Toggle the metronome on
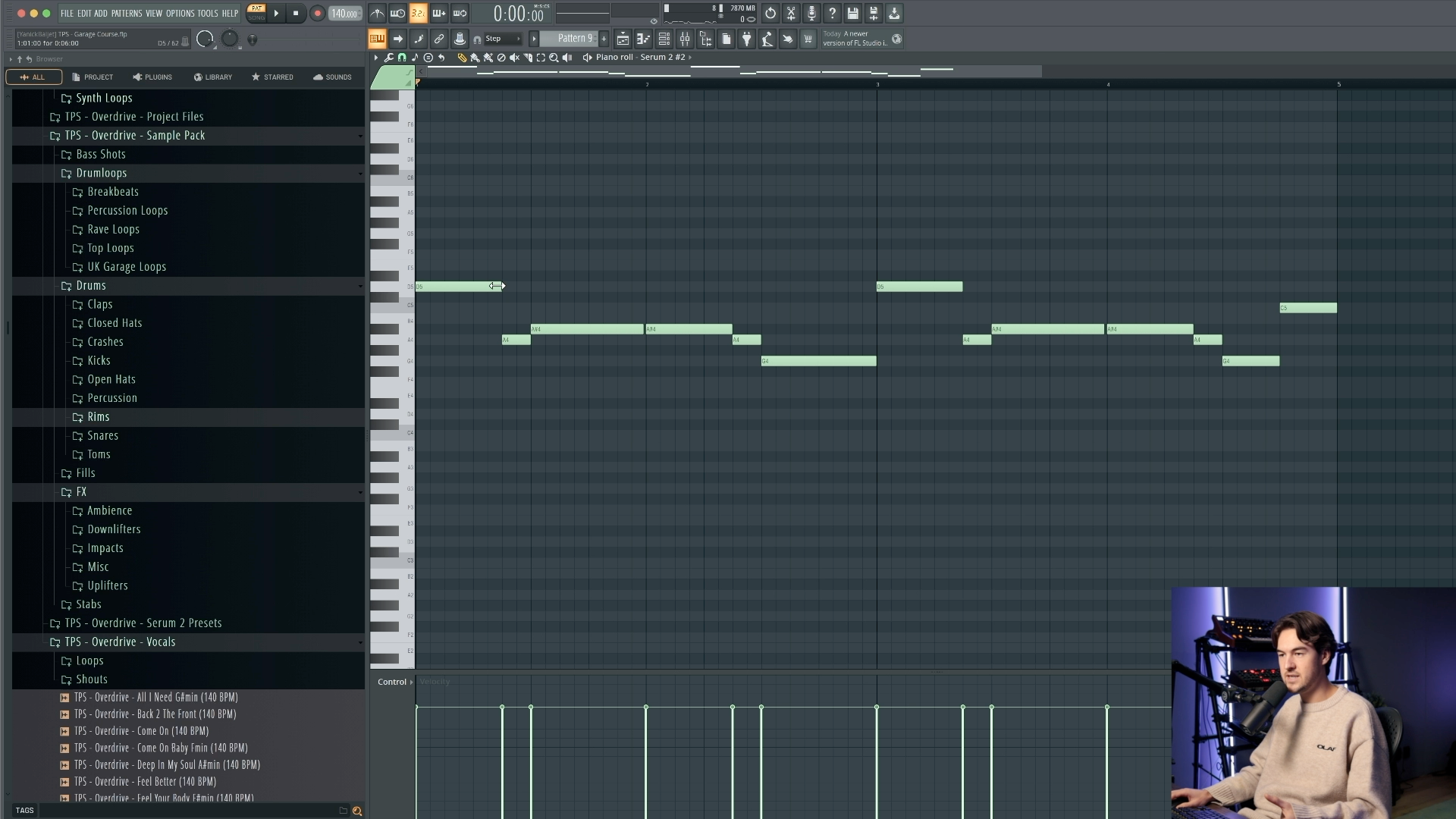 pyautogui.click(x=377, y=13)
